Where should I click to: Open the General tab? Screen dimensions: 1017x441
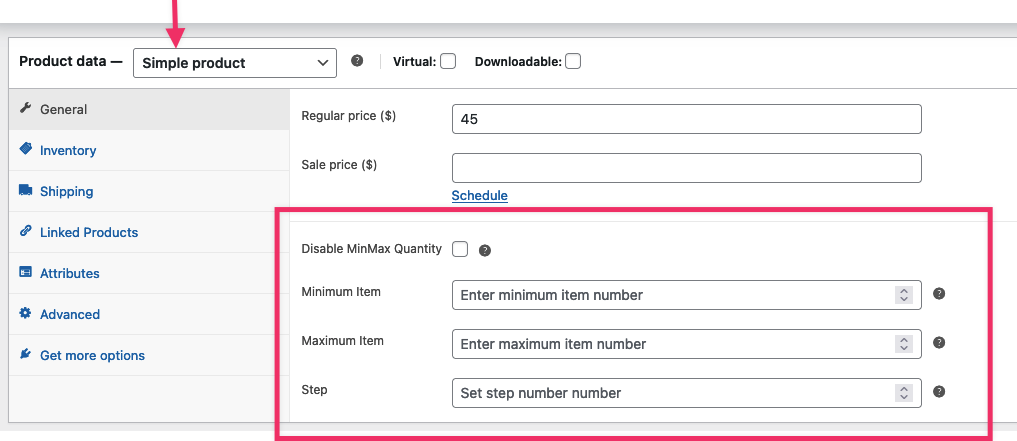pos(149,109)
